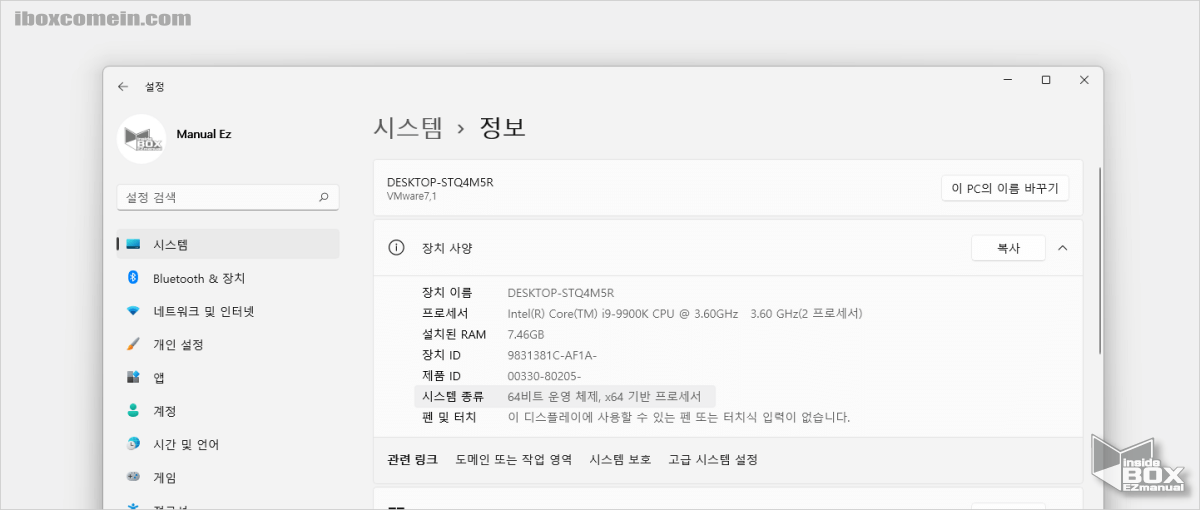This screenshot has height=510, width=1200.
Task: Click the 개인 설정 paintbrush icon
Action: (133, 344)
